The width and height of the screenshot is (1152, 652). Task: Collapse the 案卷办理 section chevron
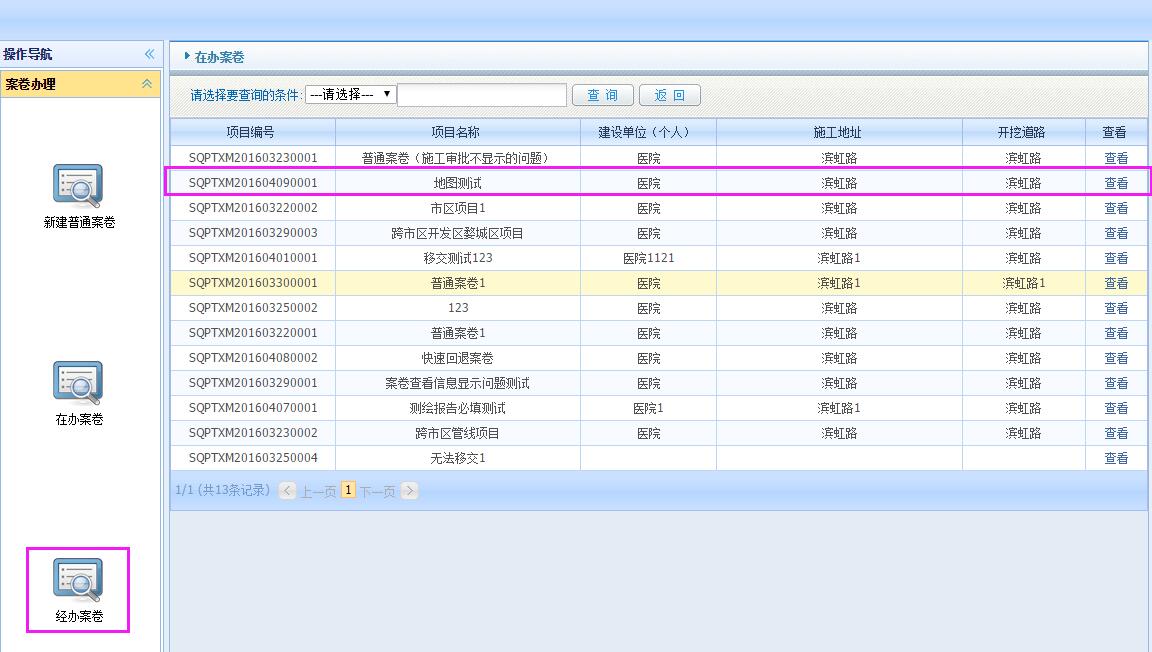[x=147, y=84]
